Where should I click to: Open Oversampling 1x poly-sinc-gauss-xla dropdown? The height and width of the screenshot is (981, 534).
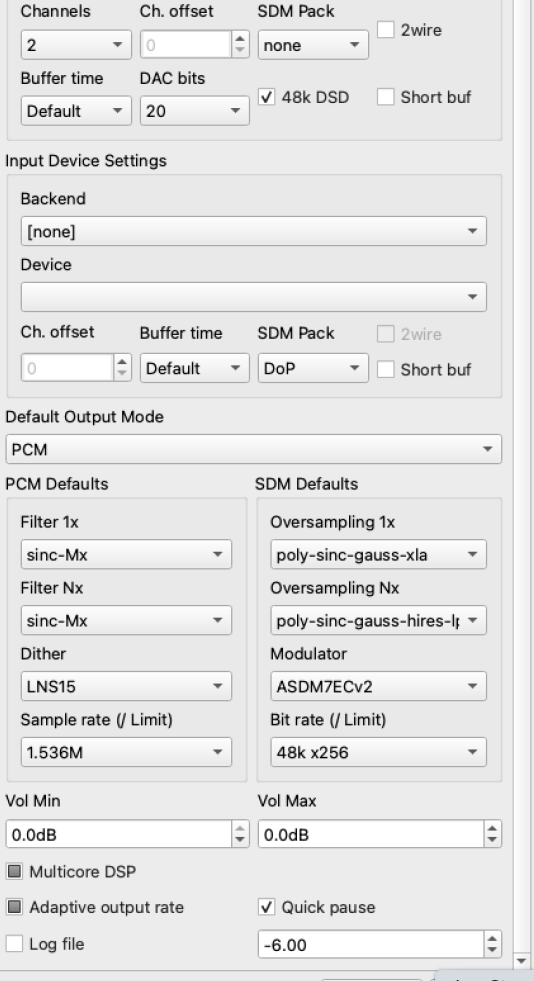pyautogui.click(x=378, y=554)
